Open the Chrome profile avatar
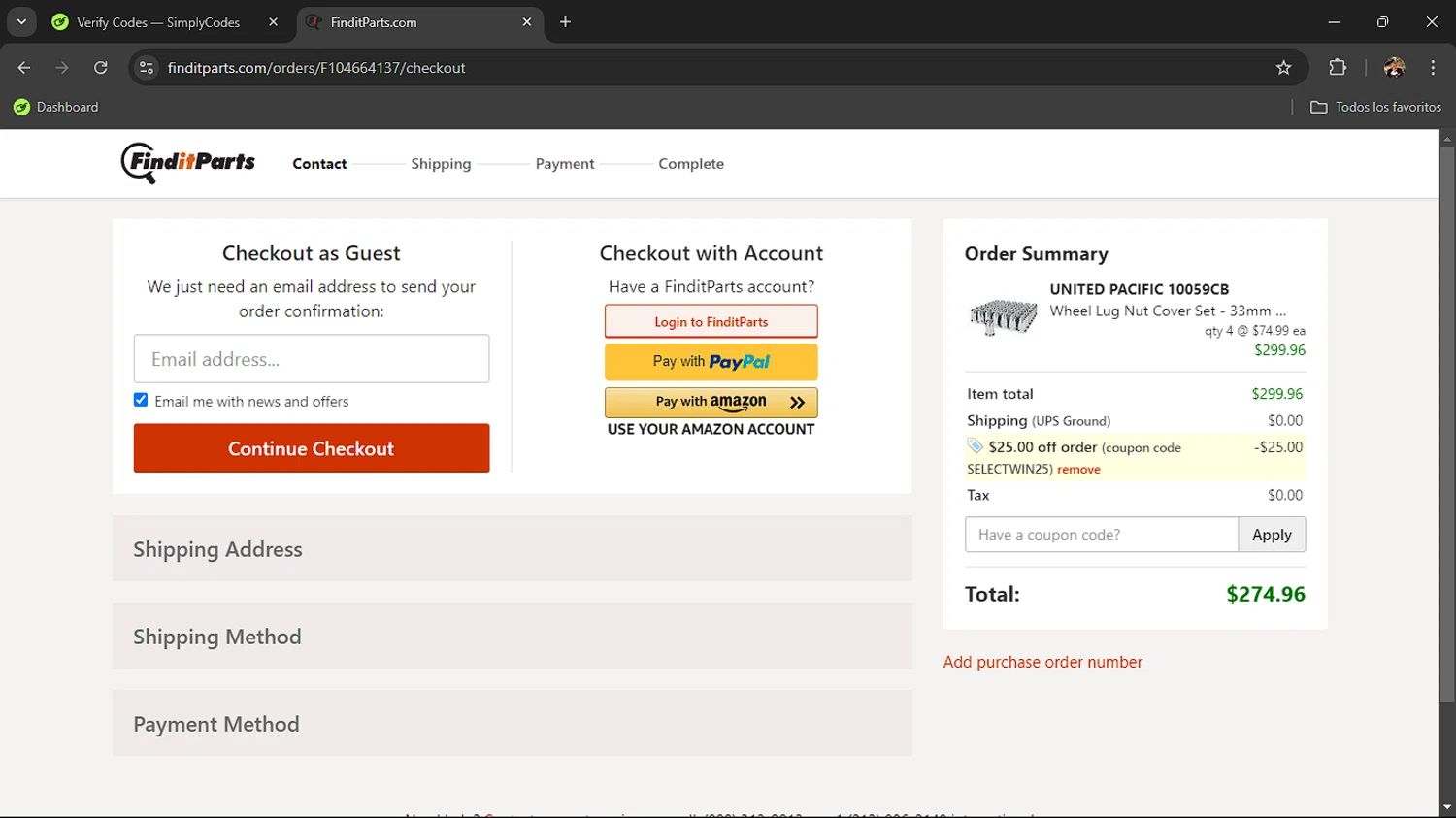 [1394, 68]
